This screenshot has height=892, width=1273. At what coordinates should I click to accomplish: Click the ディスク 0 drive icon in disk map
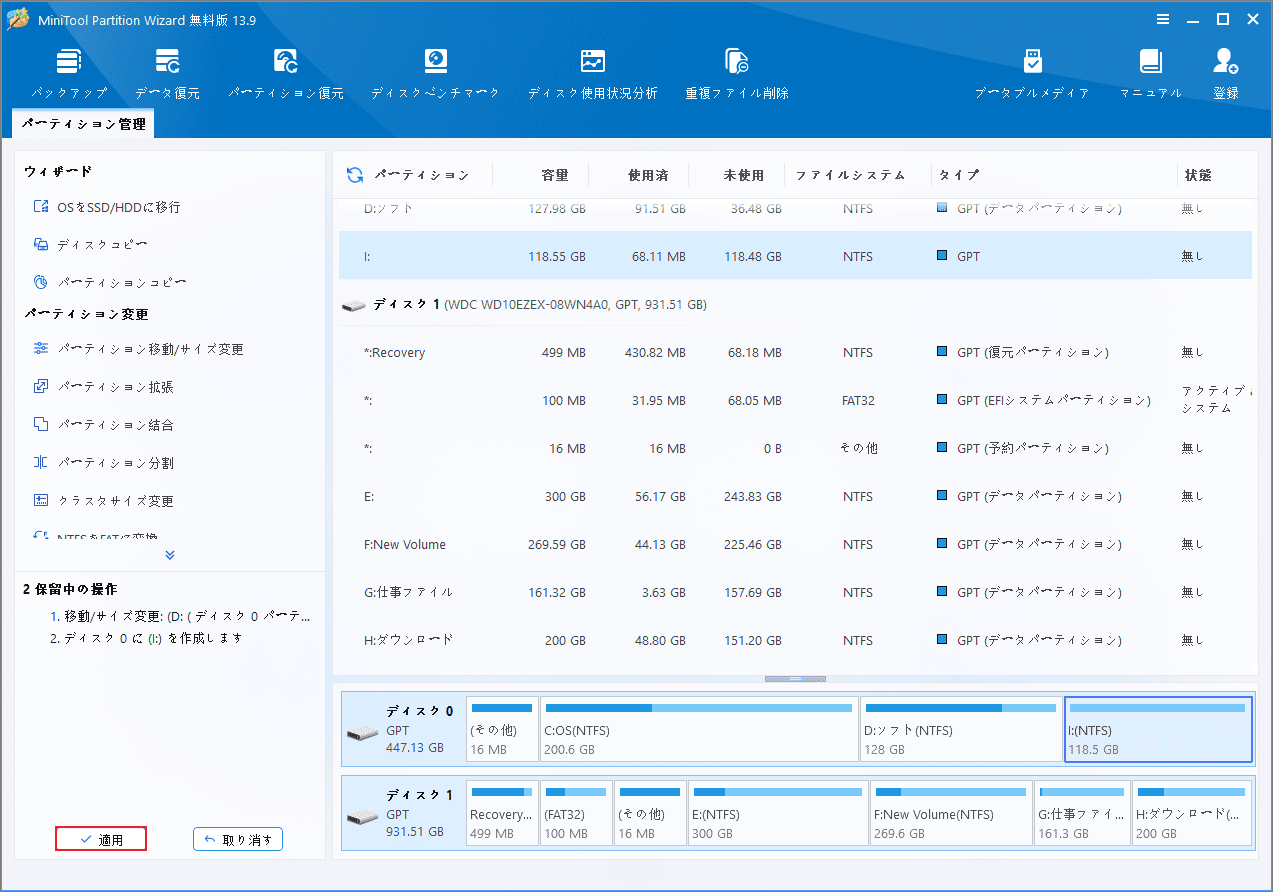(363, 734)
